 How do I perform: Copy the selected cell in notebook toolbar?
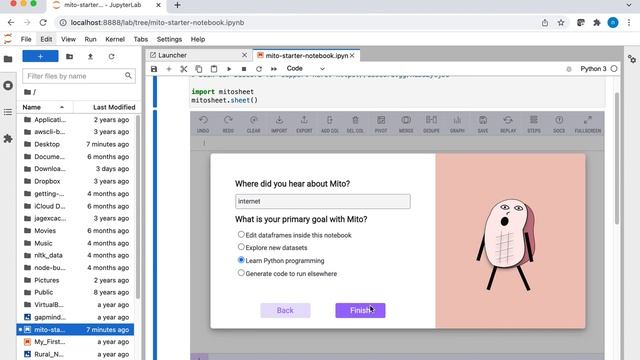[199, 69]
